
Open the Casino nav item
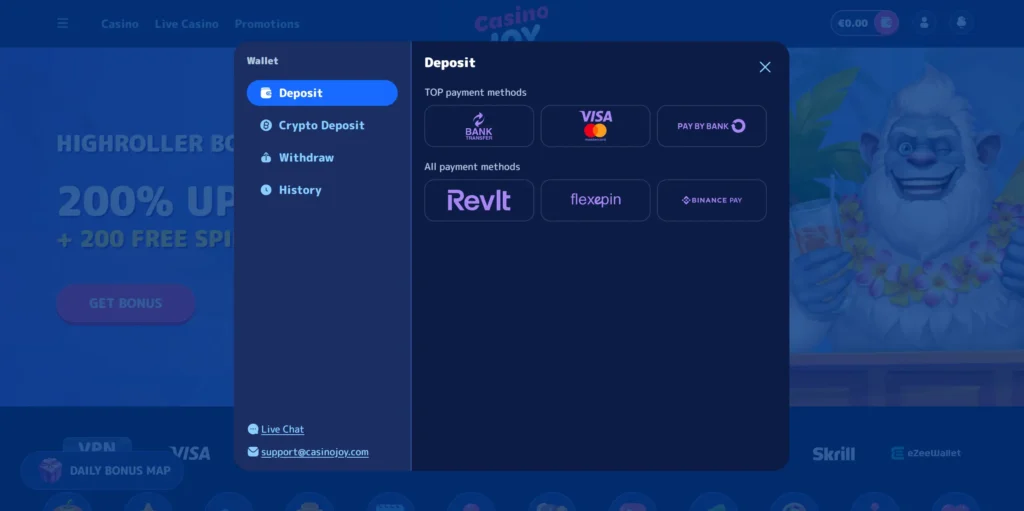(x=120, y=24)
